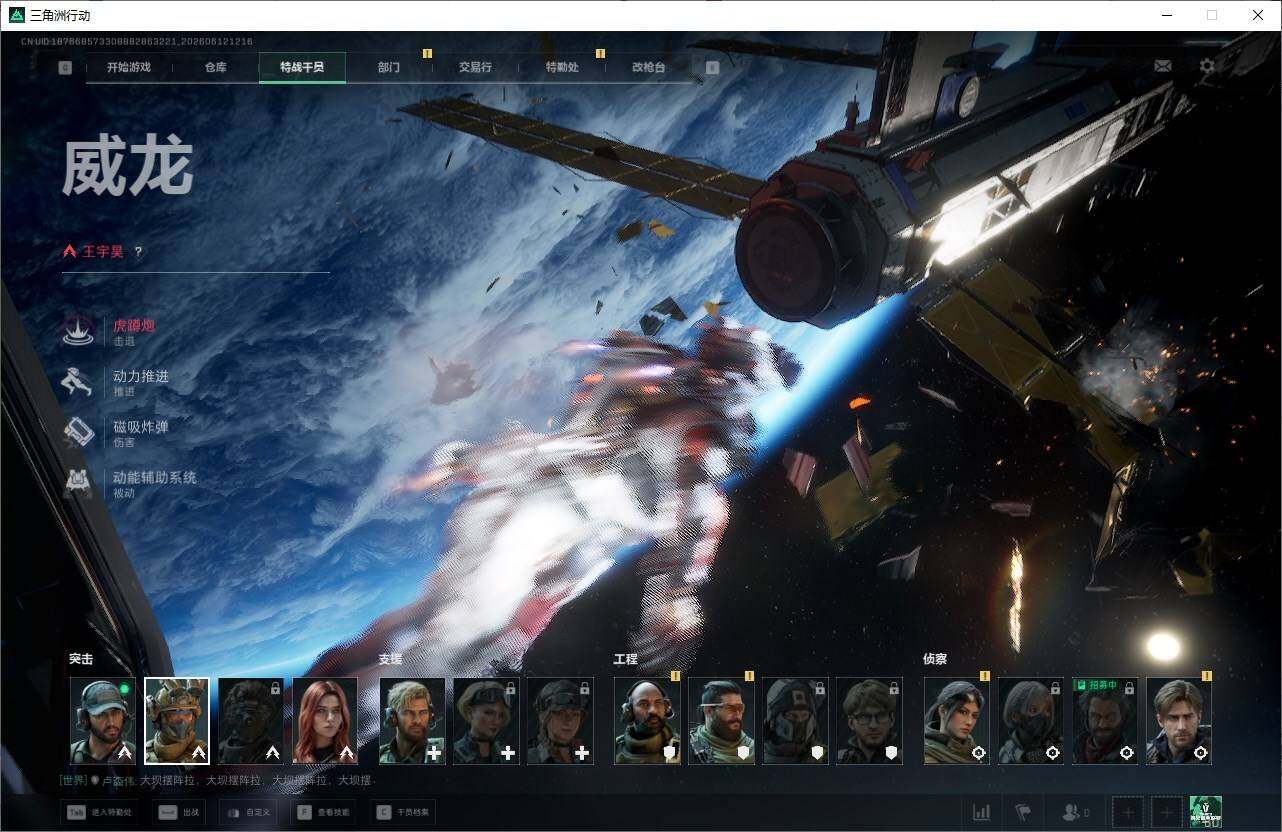Click the 进入特勤处 button
Image resolution: width=1282 pixels, height=832 pixels.
coord(100,812)
